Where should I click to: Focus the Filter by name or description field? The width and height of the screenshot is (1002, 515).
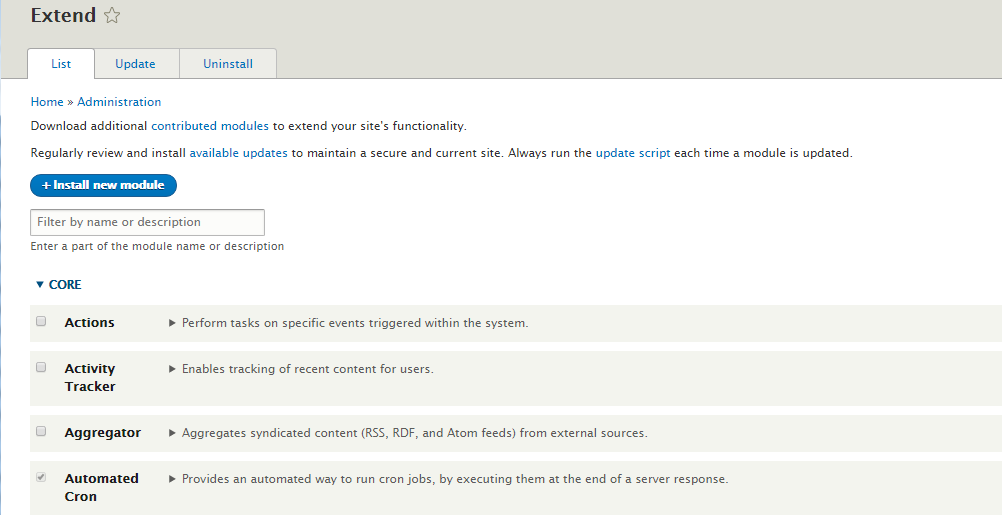(148, 222)
